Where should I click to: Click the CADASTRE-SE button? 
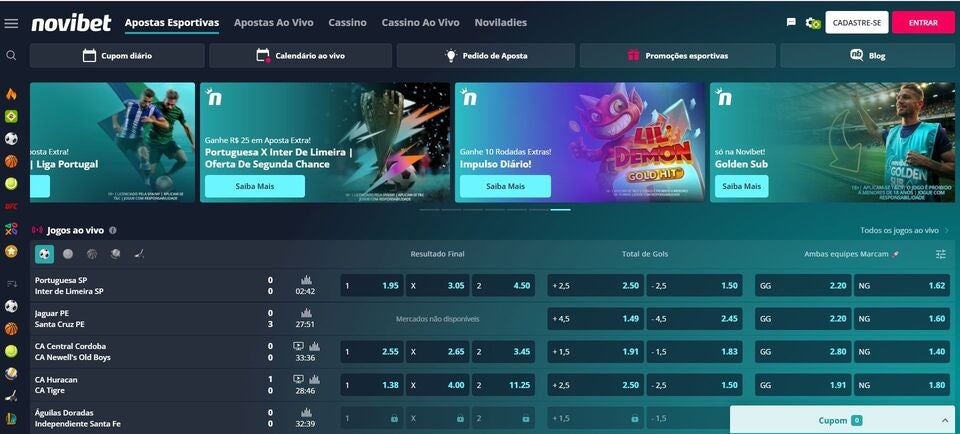click(x=857, y=23)
